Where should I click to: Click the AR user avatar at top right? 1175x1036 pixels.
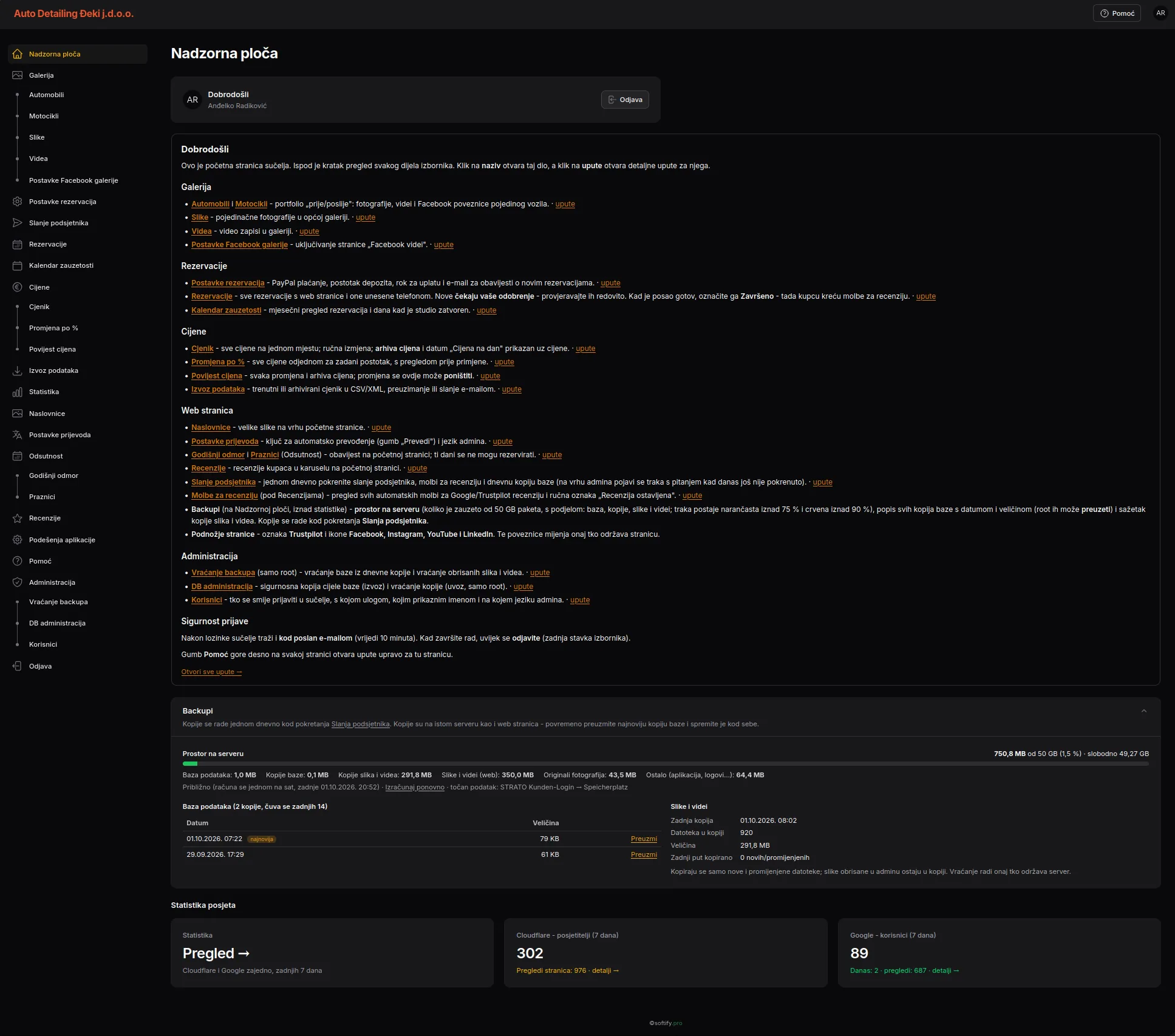pyautogui.click(x=1160, y=13)
